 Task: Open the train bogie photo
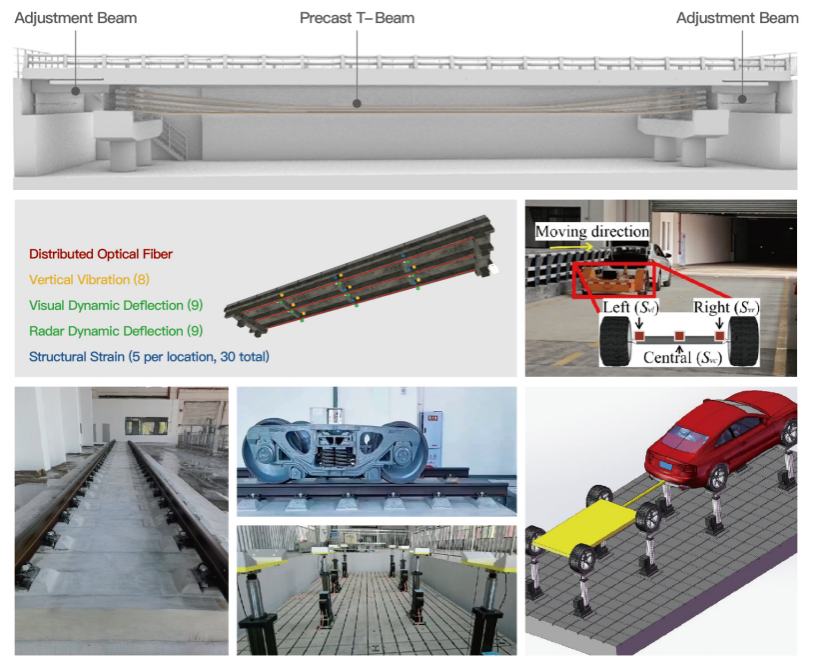(376, 450)
